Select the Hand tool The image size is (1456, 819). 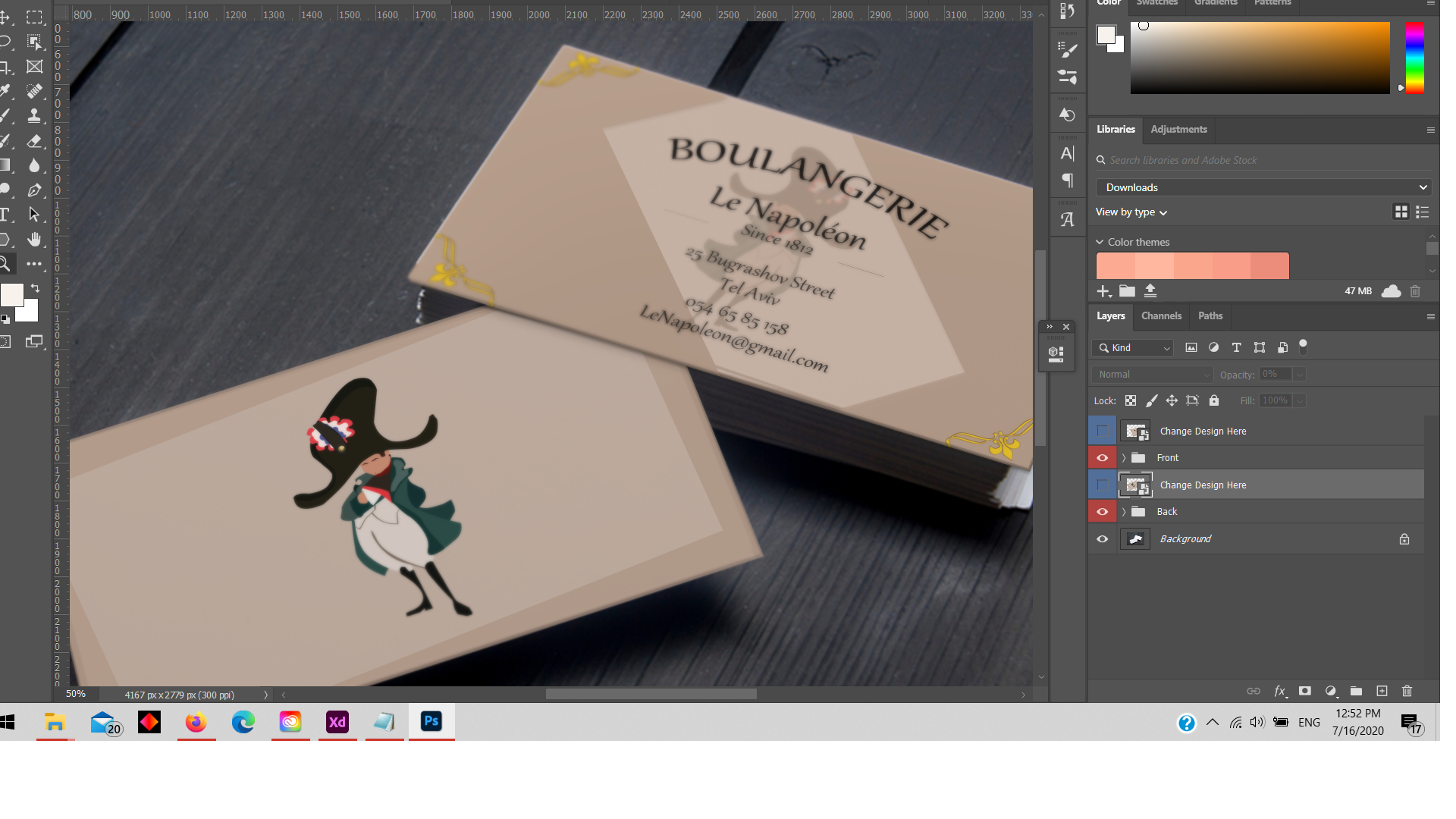coord(35,240)
